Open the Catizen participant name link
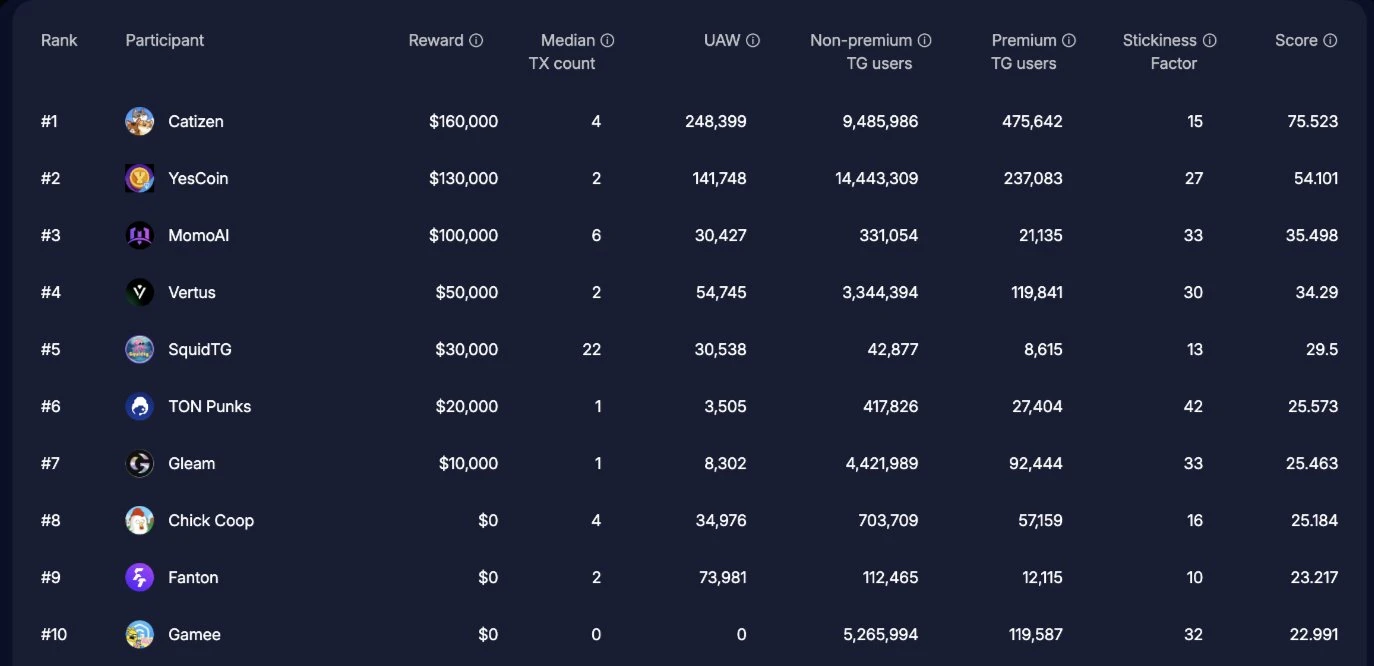This screenshot has width=1374, height=666. tap(196, 121)
